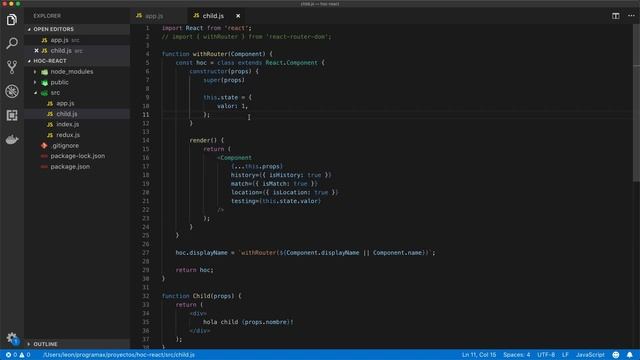Click the errors and warnings status indicator

click(18, 355)
